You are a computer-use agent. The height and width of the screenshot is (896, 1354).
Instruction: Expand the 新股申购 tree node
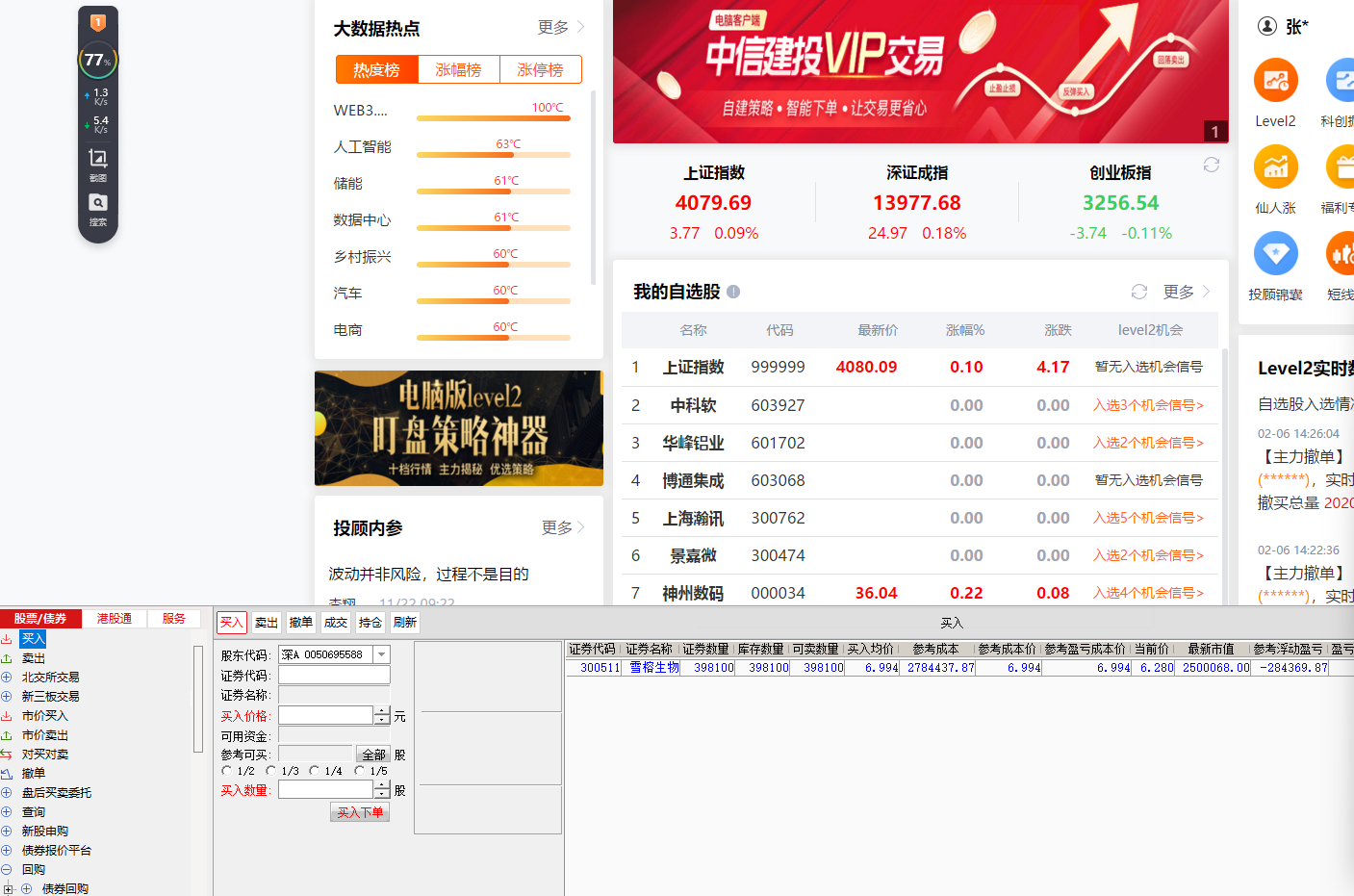(x=7, y=832)
